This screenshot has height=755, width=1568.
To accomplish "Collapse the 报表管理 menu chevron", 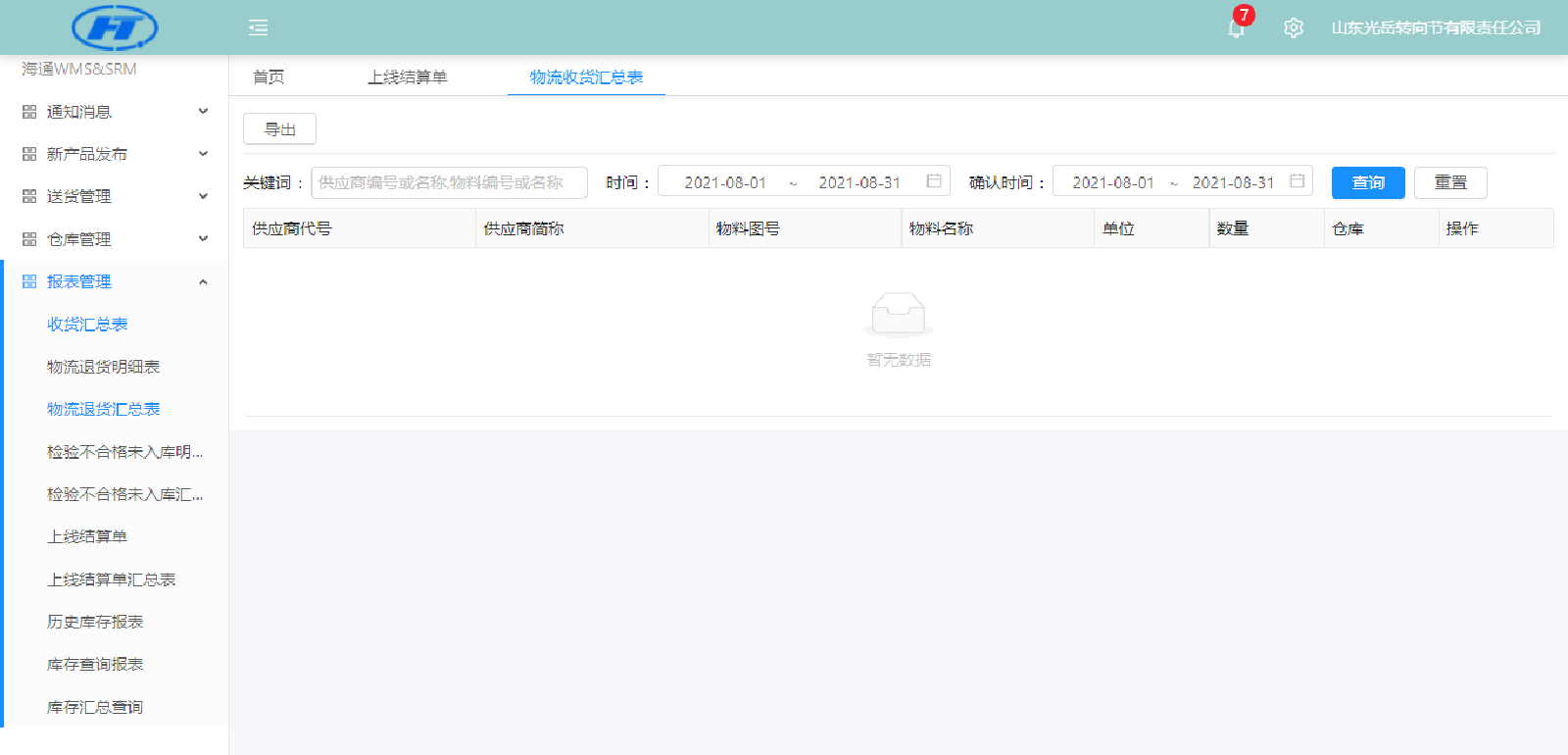I will [x=203, y=282].
